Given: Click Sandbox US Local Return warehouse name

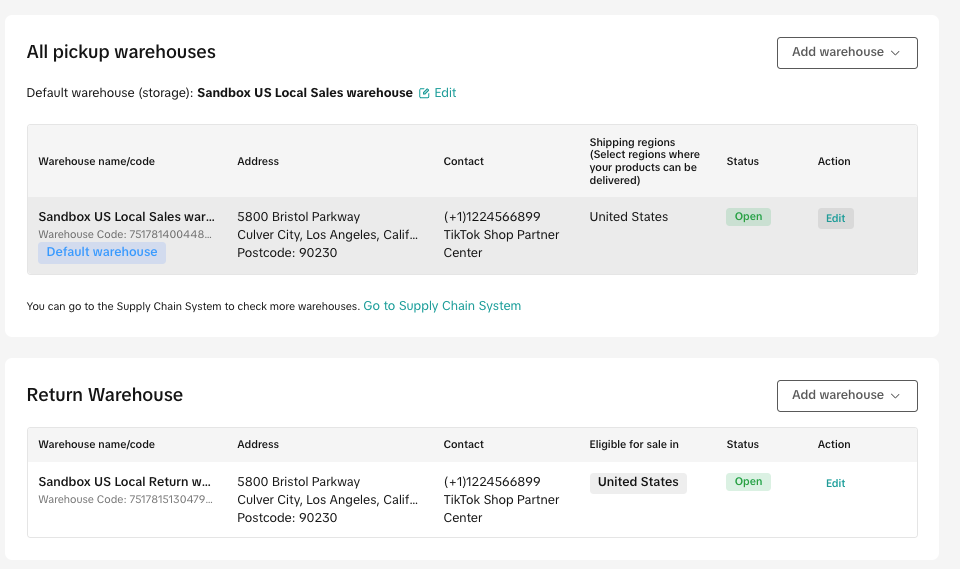Looking at the screenshot, I should 124,481.
